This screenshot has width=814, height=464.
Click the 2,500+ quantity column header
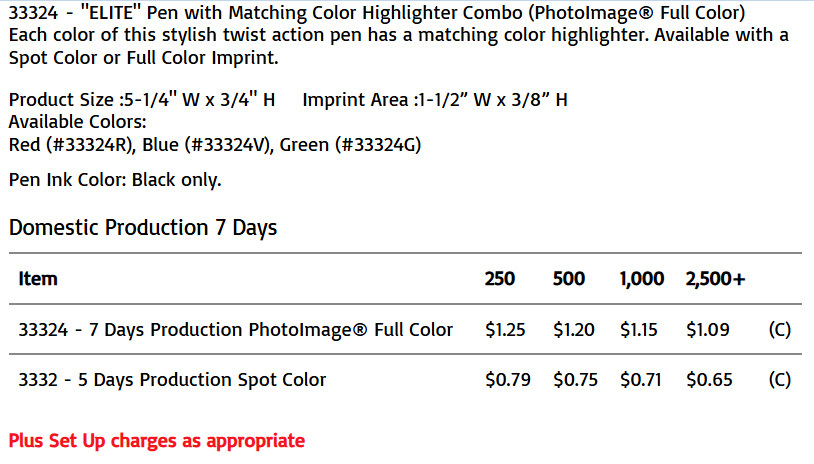(x=715, y=279)
